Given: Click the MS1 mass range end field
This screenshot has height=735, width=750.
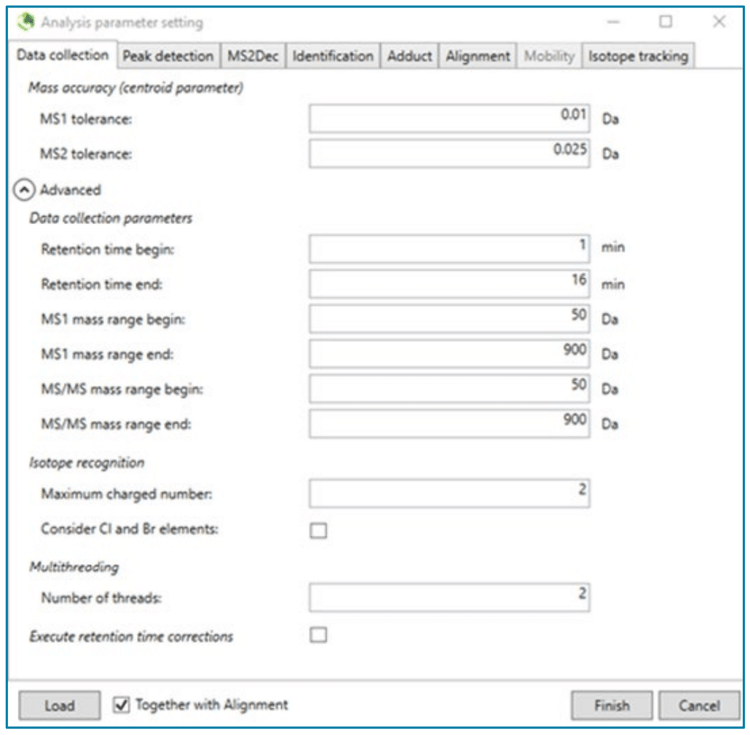Looking at the screenshot, I should (x=449, y=354).
